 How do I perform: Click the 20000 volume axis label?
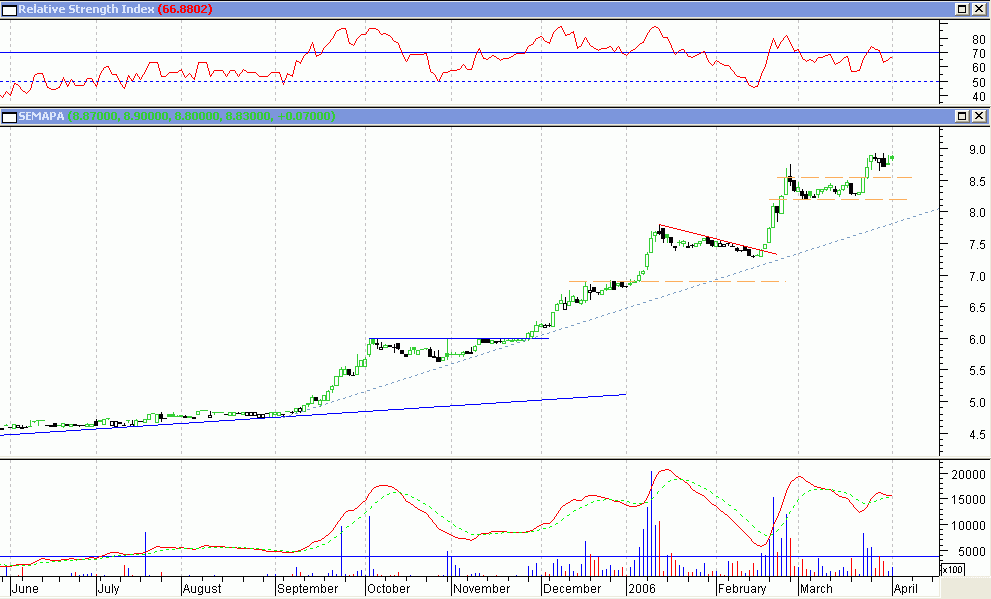(x=969, y=475)
